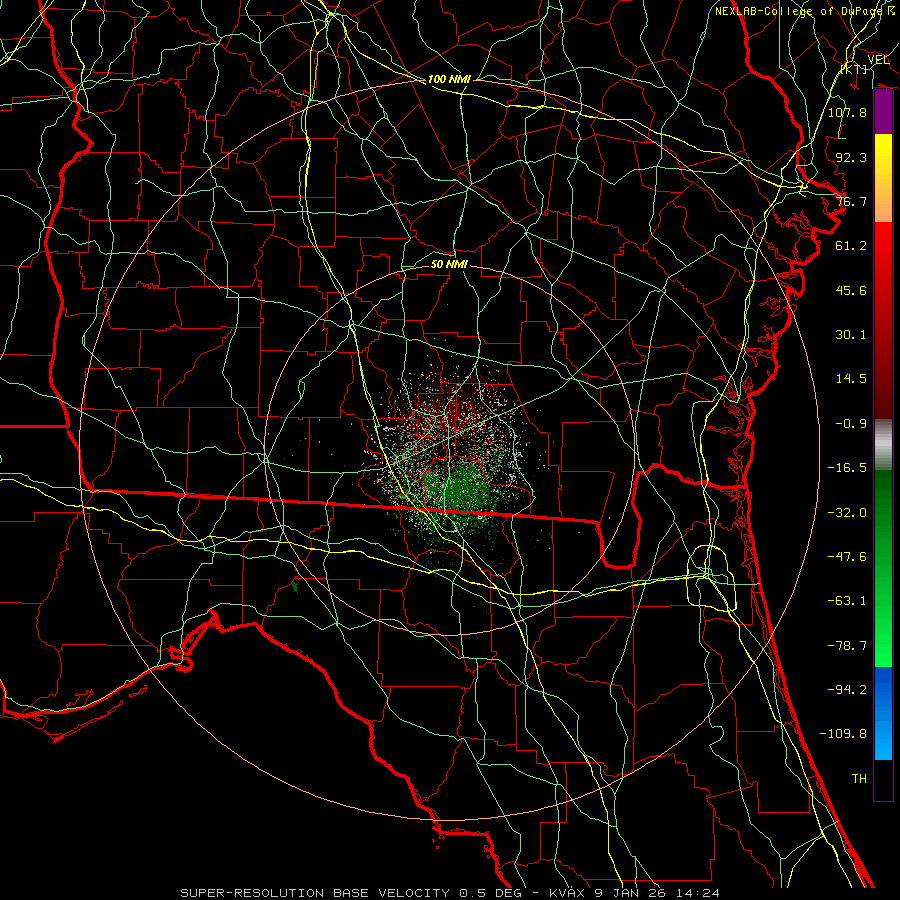Click the 100 NMI range ring label
The width and height of the screenshot is (900, 900).
449,79
